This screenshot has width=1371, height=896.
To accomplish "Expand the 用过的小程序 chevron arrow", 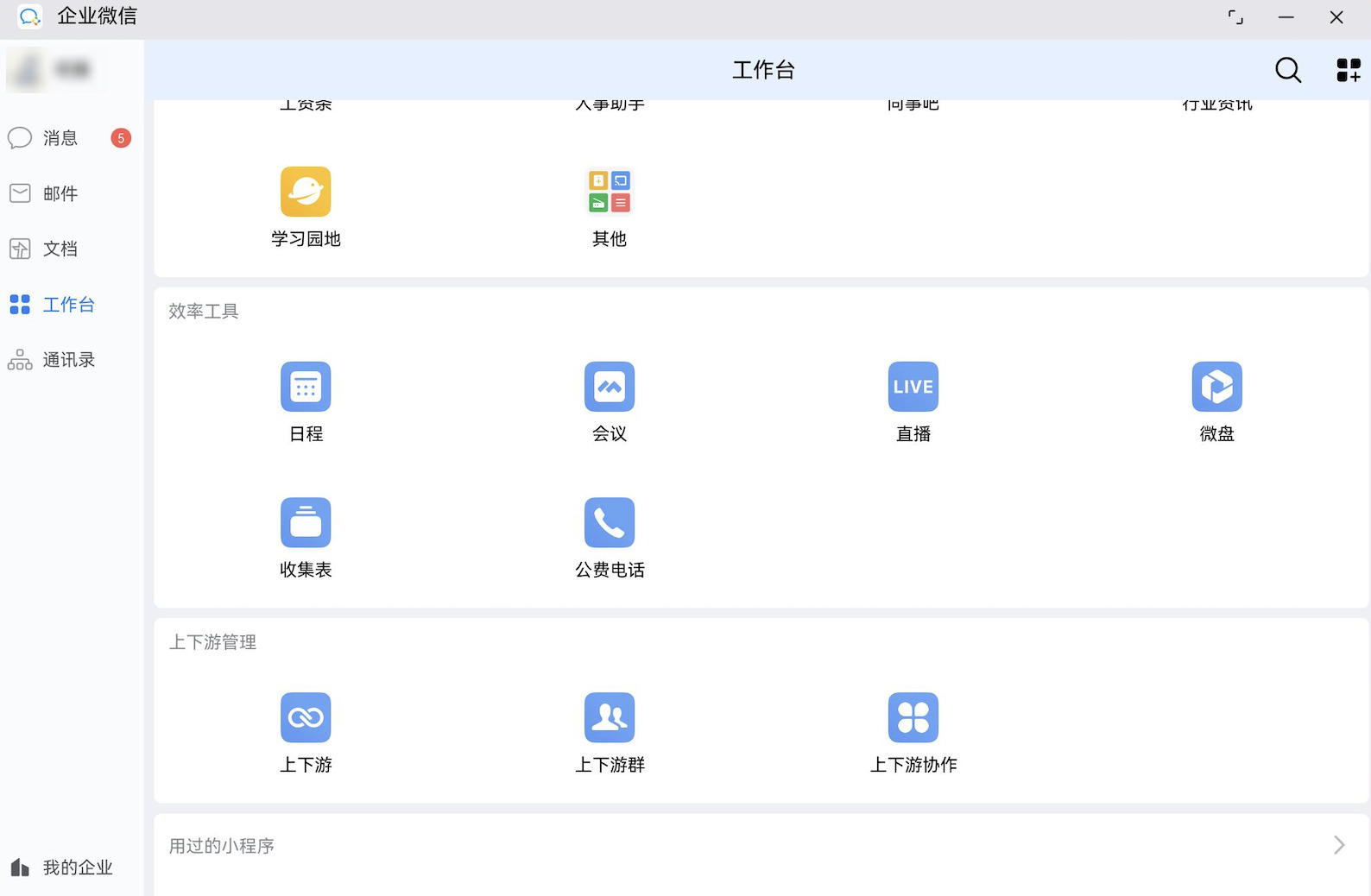I will pyautogui.click(x=1339, y=845).
